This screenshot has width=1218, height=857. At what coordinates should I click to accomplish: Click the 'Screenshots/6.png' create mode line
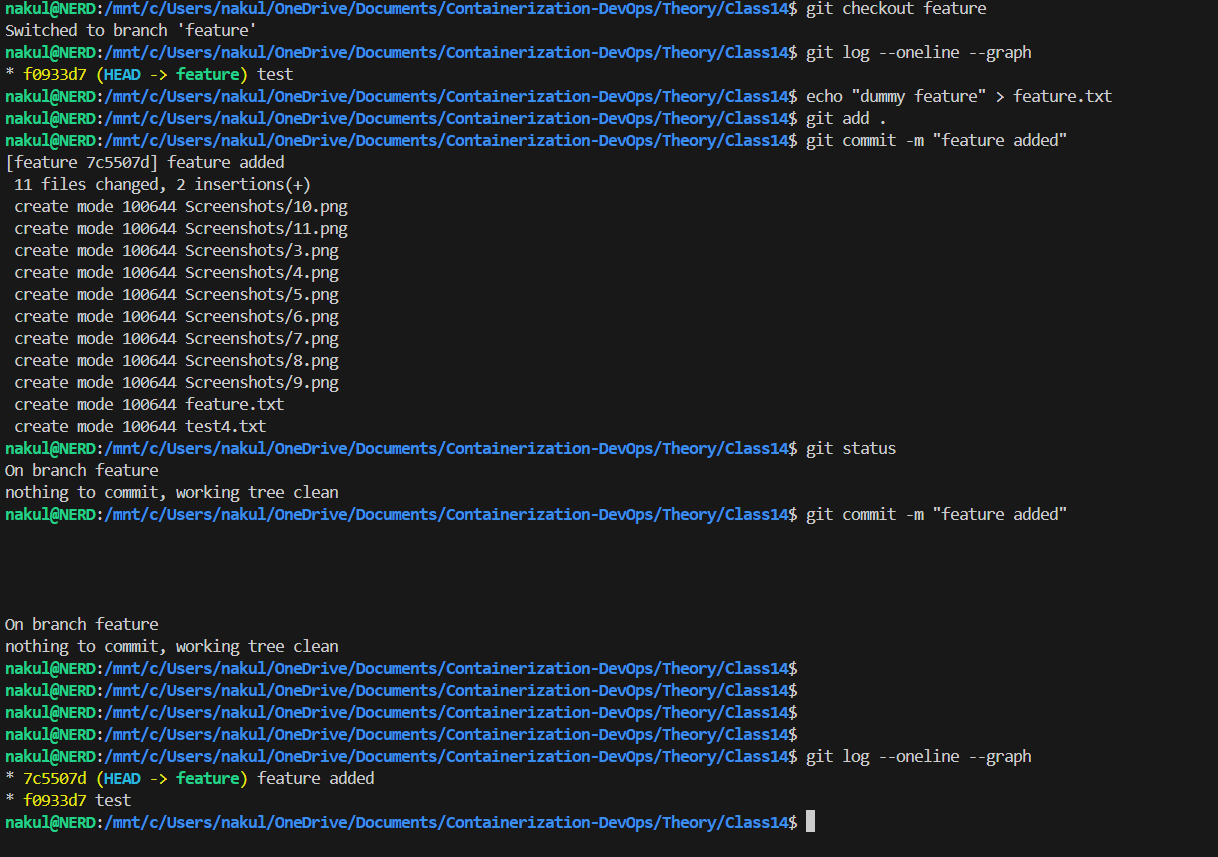pos(177,317)
